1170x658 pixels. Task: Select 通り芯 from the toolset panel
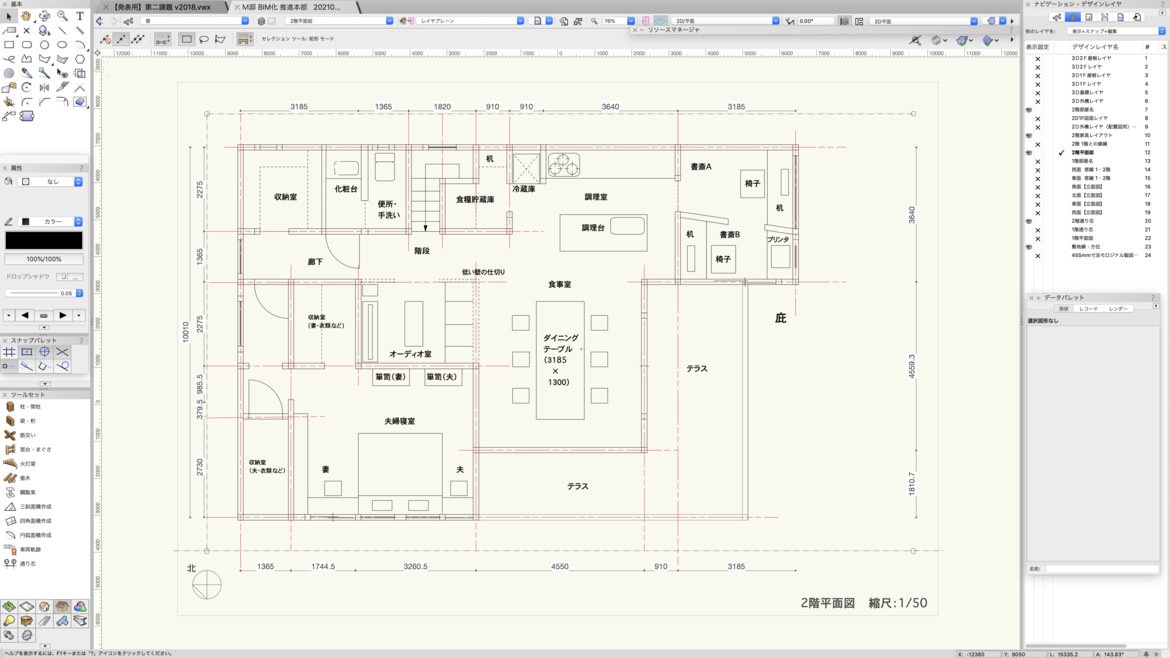(x=25, y=564)
